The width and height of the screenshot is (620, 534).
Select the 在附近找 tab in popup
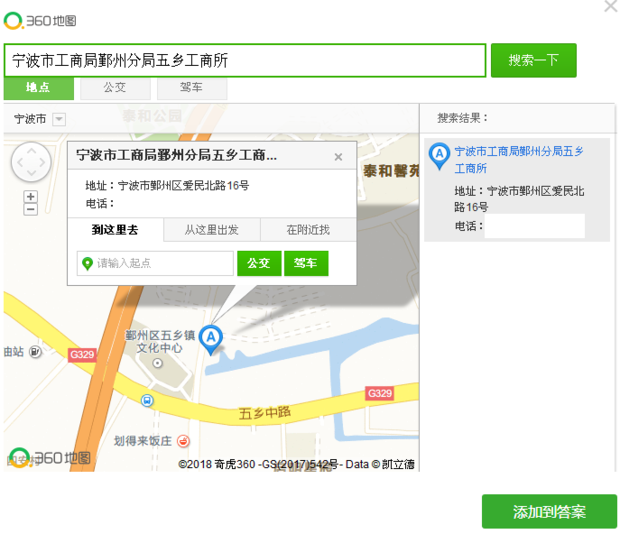click(308, 230)
